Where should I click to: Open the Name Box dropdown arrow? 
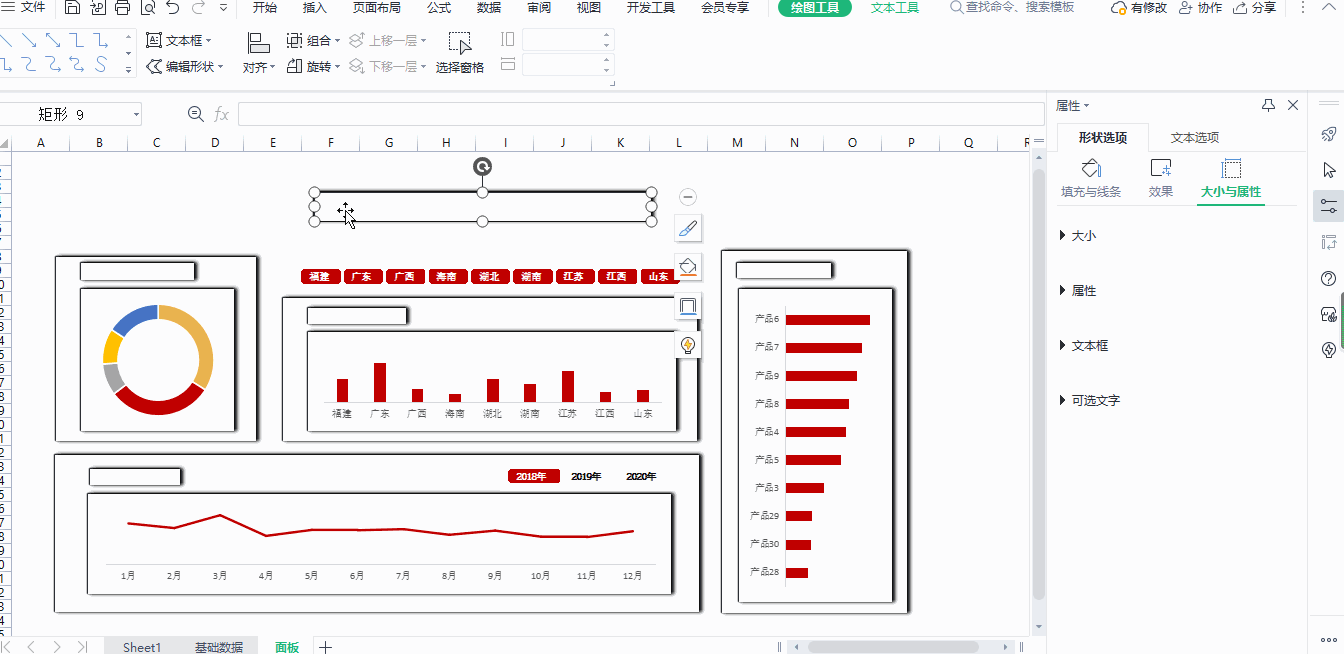tap(135, 115)
